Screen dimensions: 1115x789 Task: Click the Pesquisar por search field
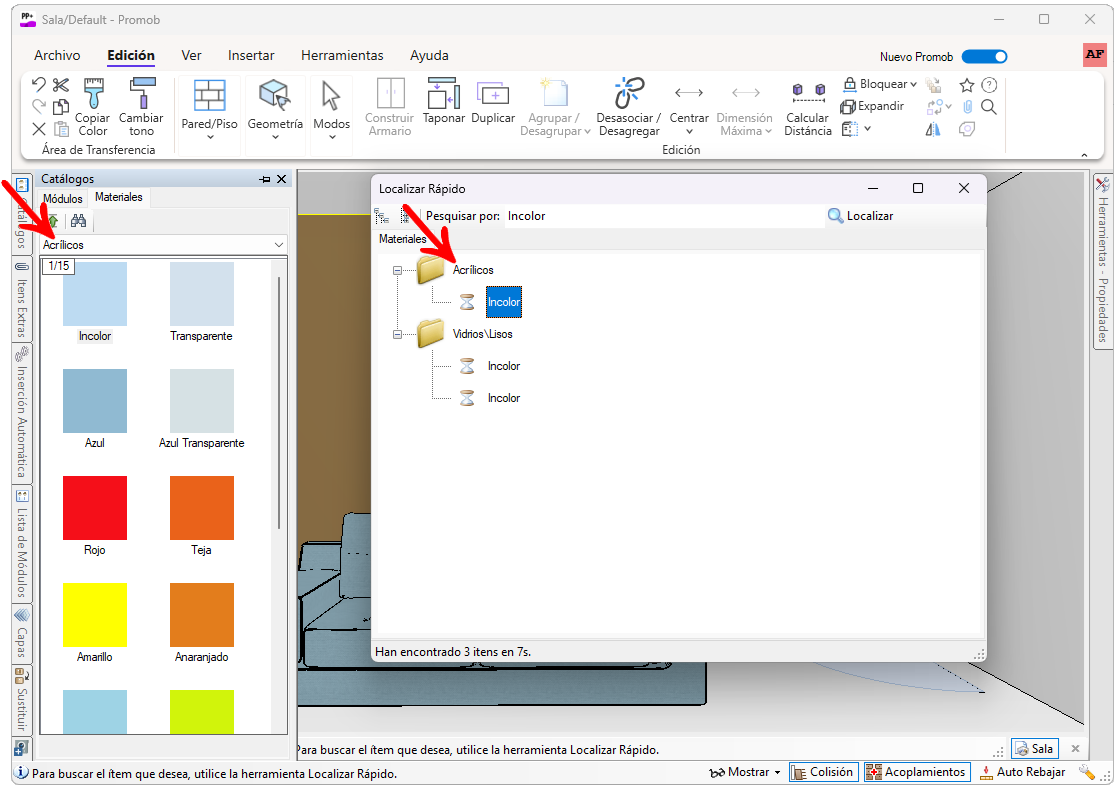[x=662, y=216]
